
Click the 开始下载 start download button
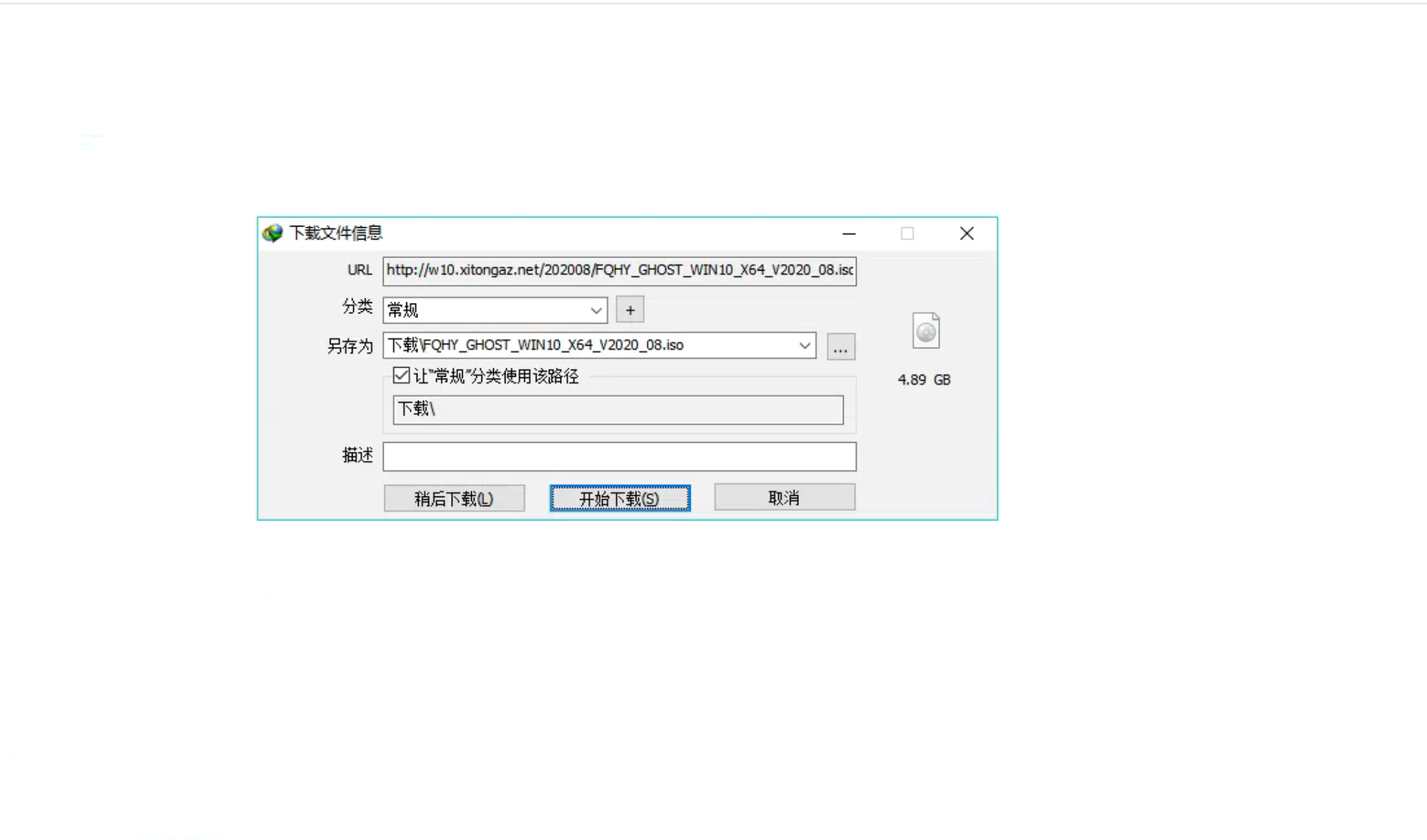point(620,498)
